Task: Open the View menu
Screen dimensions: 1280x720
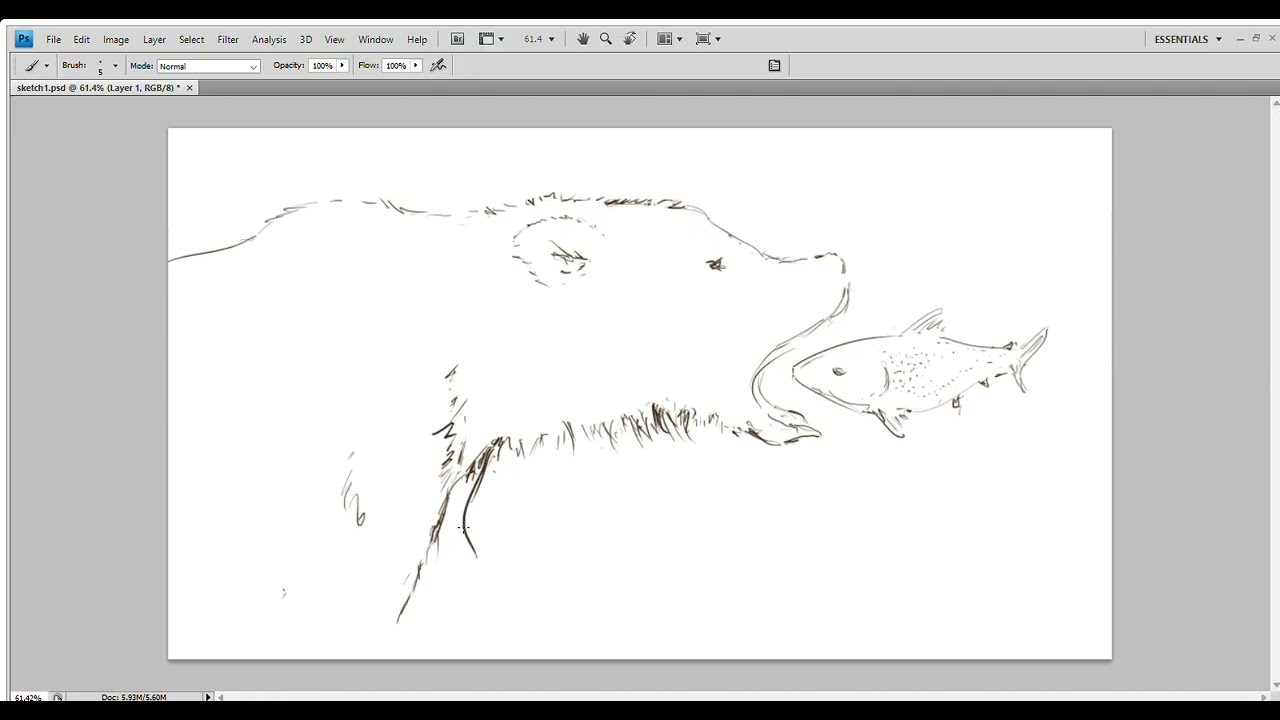Action: (x=334, y=39)
